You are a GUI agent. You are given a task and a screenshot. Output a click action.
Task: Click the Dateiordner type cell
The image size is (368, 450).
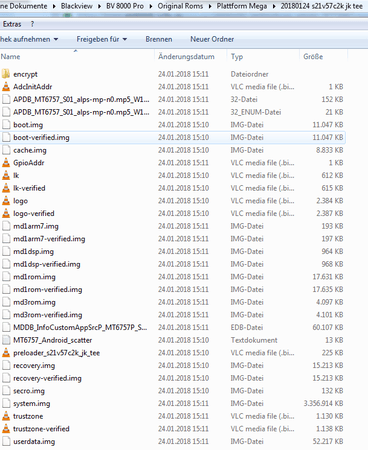tap(249, 74)
